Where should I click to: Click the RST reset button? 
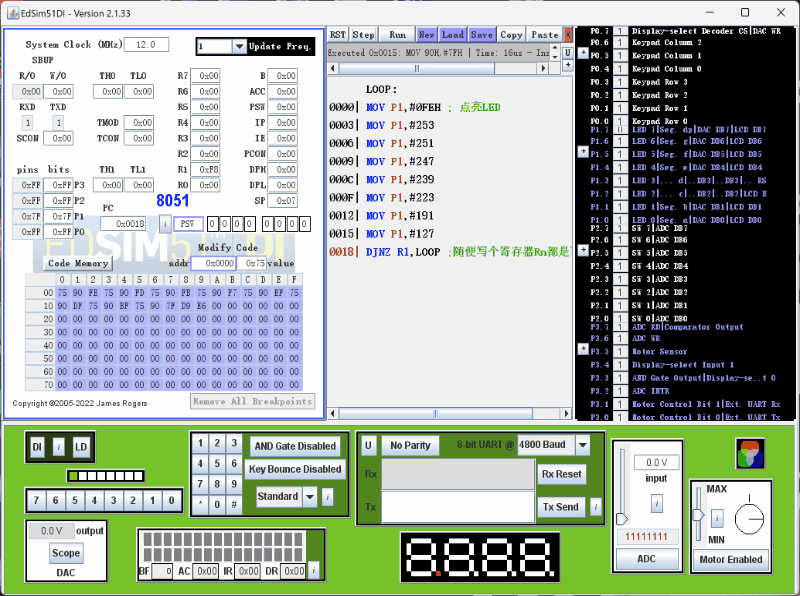pyautogui.click(x=337, y=35)
